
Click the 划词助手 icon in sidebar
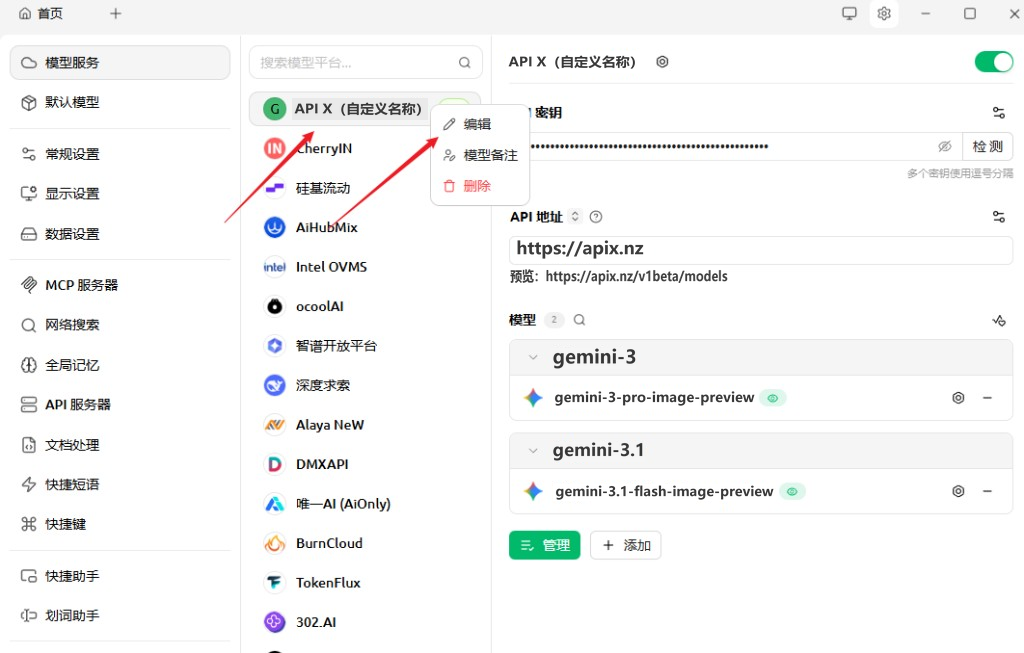pos(29,616)
